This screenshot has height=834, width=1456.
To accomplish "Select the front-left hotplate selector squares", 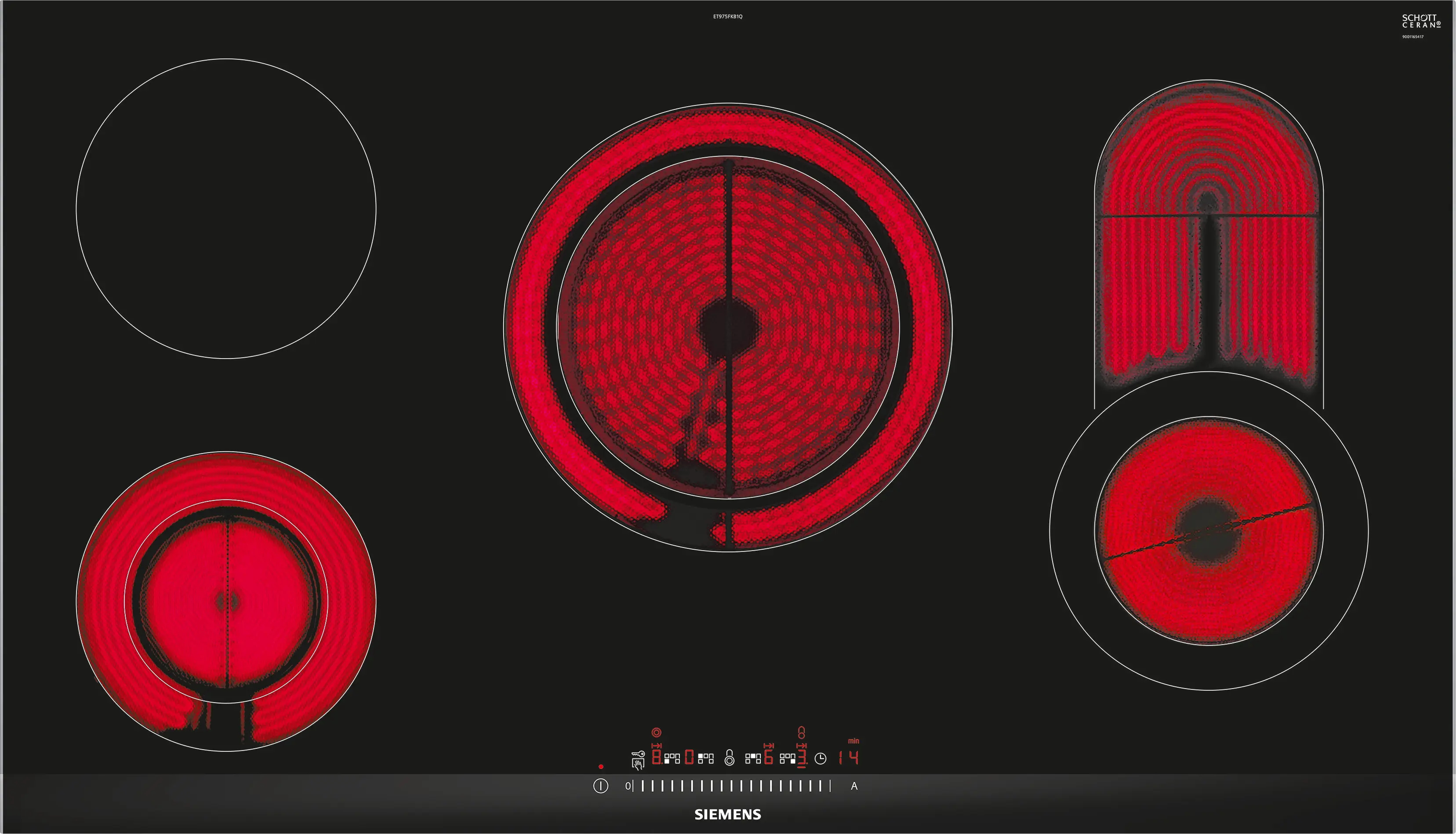I will [672, 758].
